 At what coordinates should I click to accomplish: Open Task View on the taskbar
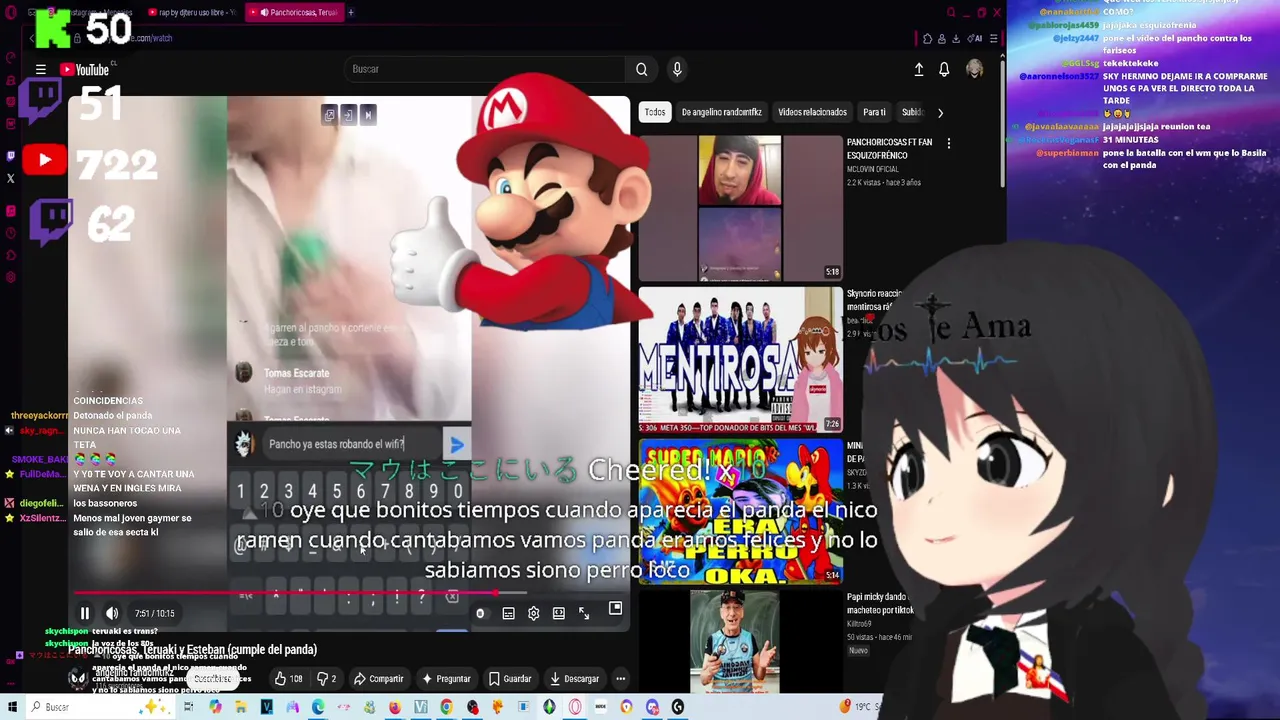point(188,707)
